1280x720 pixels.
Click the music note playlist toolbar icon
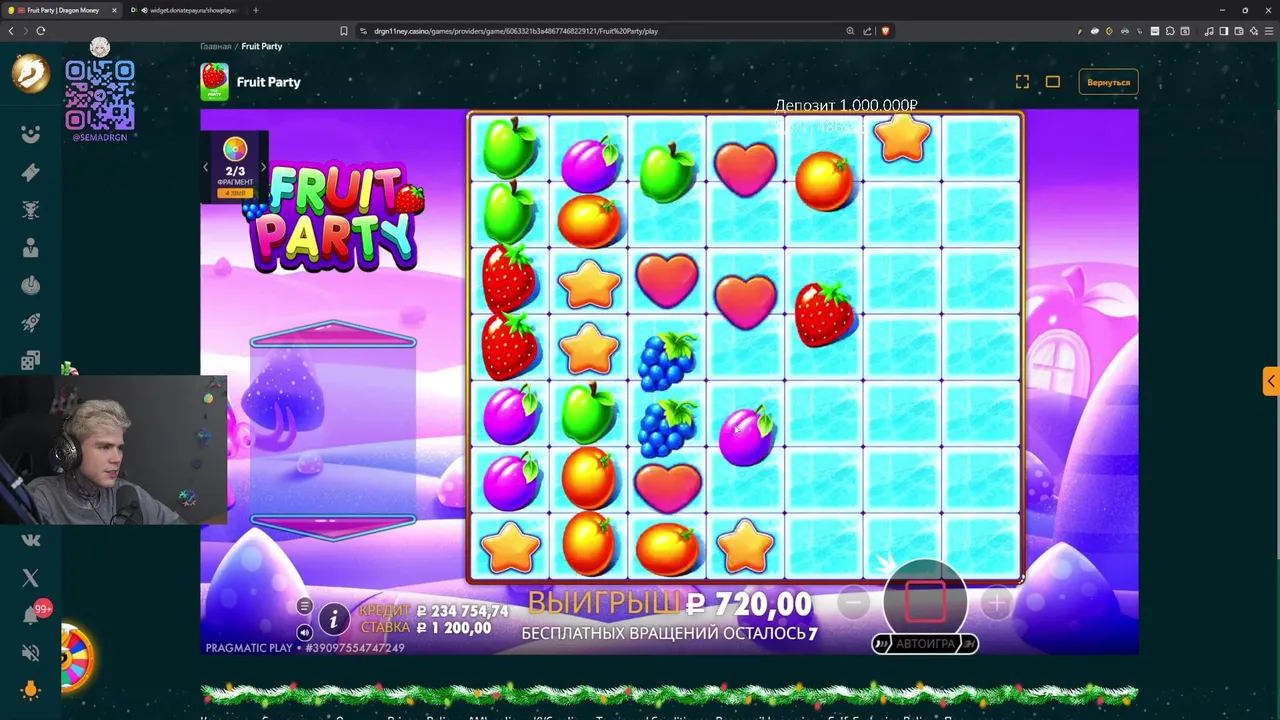coord(1209,31)
